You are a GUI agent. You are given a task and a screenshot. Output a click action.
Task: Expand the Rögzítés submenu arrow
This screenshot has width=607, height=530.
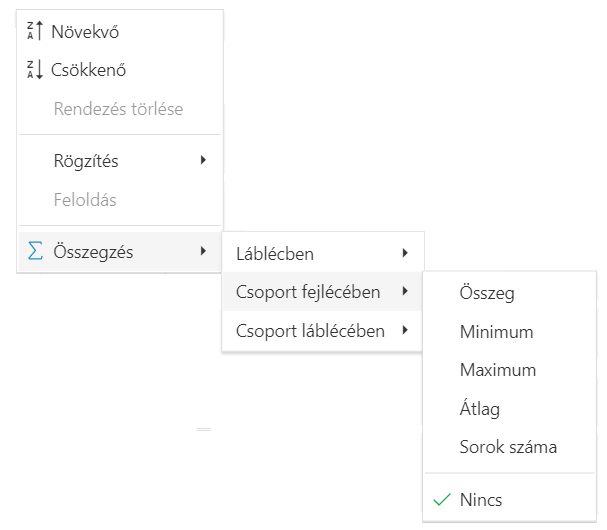tap(203, 160)
